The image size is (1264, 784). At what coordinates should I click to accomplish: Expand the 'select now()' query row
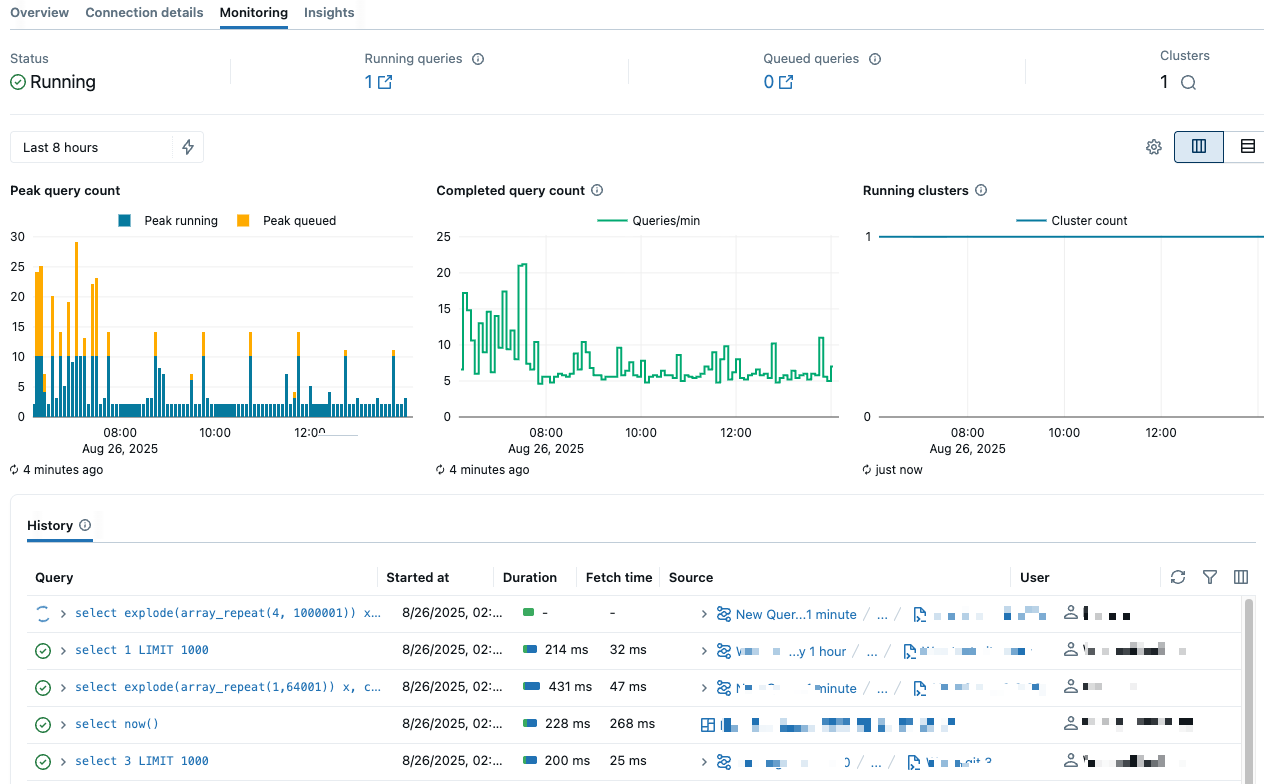click(64, 725)
